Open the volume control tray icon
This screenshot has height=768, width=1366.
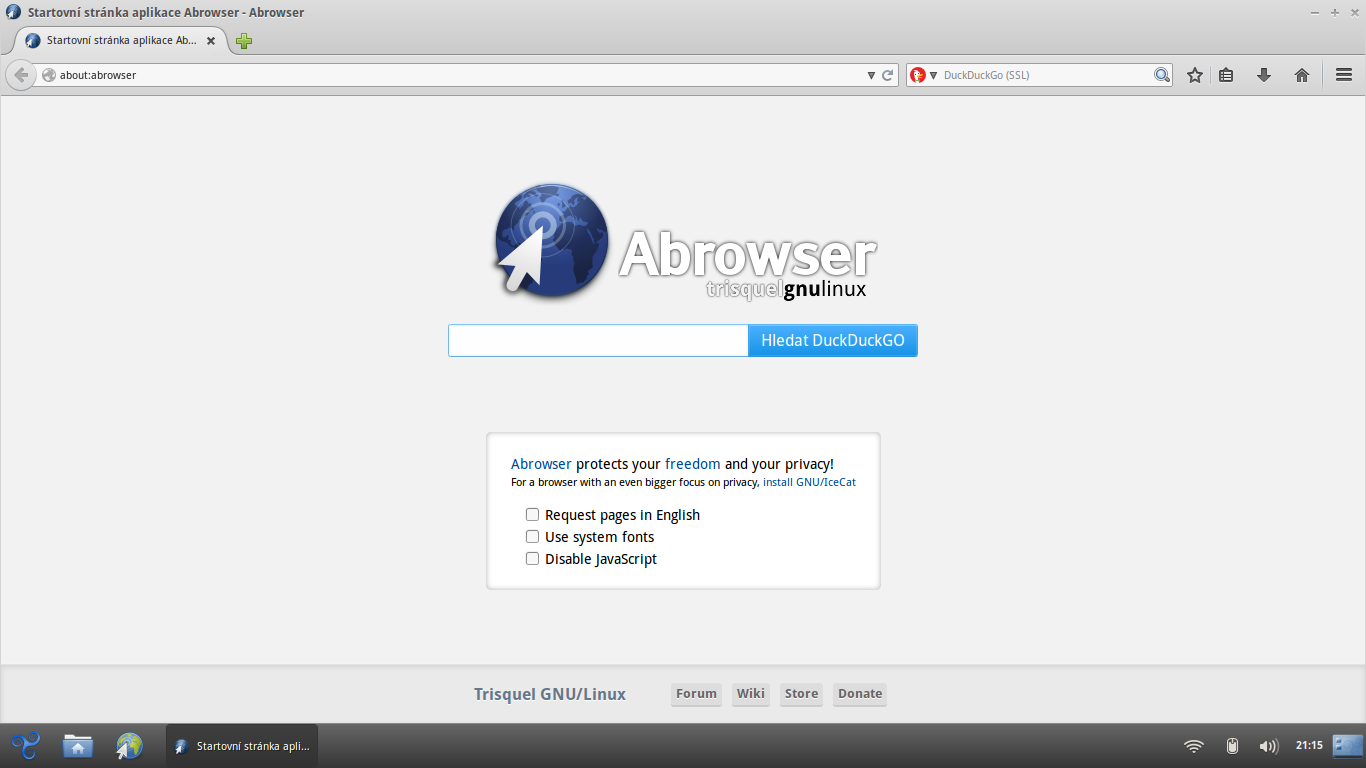point(1269,746)
